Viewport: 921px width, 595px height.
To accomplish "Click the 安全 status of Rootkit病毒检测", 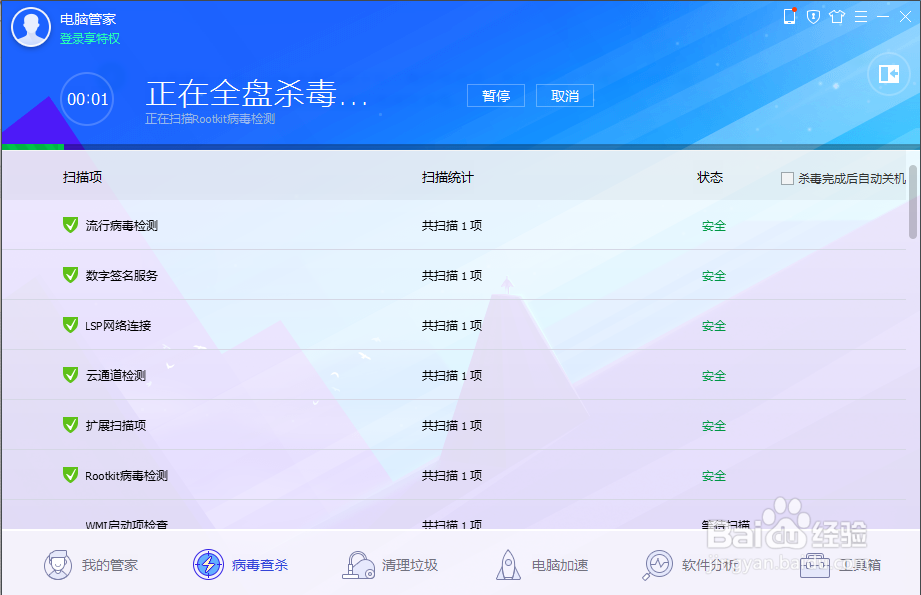I will pyautogui.click(x=714, y=475).
